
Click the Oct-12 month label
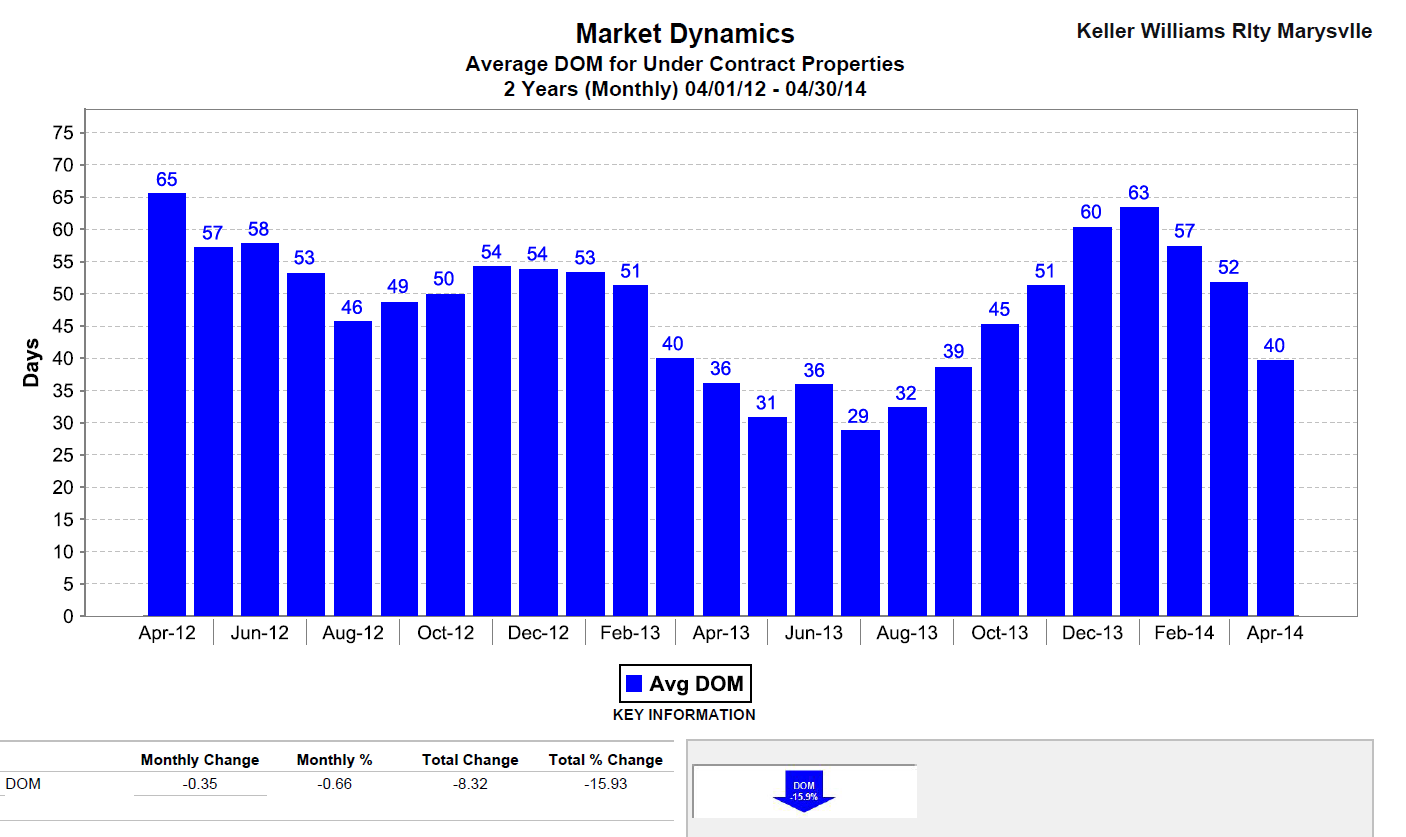[444, 632]
